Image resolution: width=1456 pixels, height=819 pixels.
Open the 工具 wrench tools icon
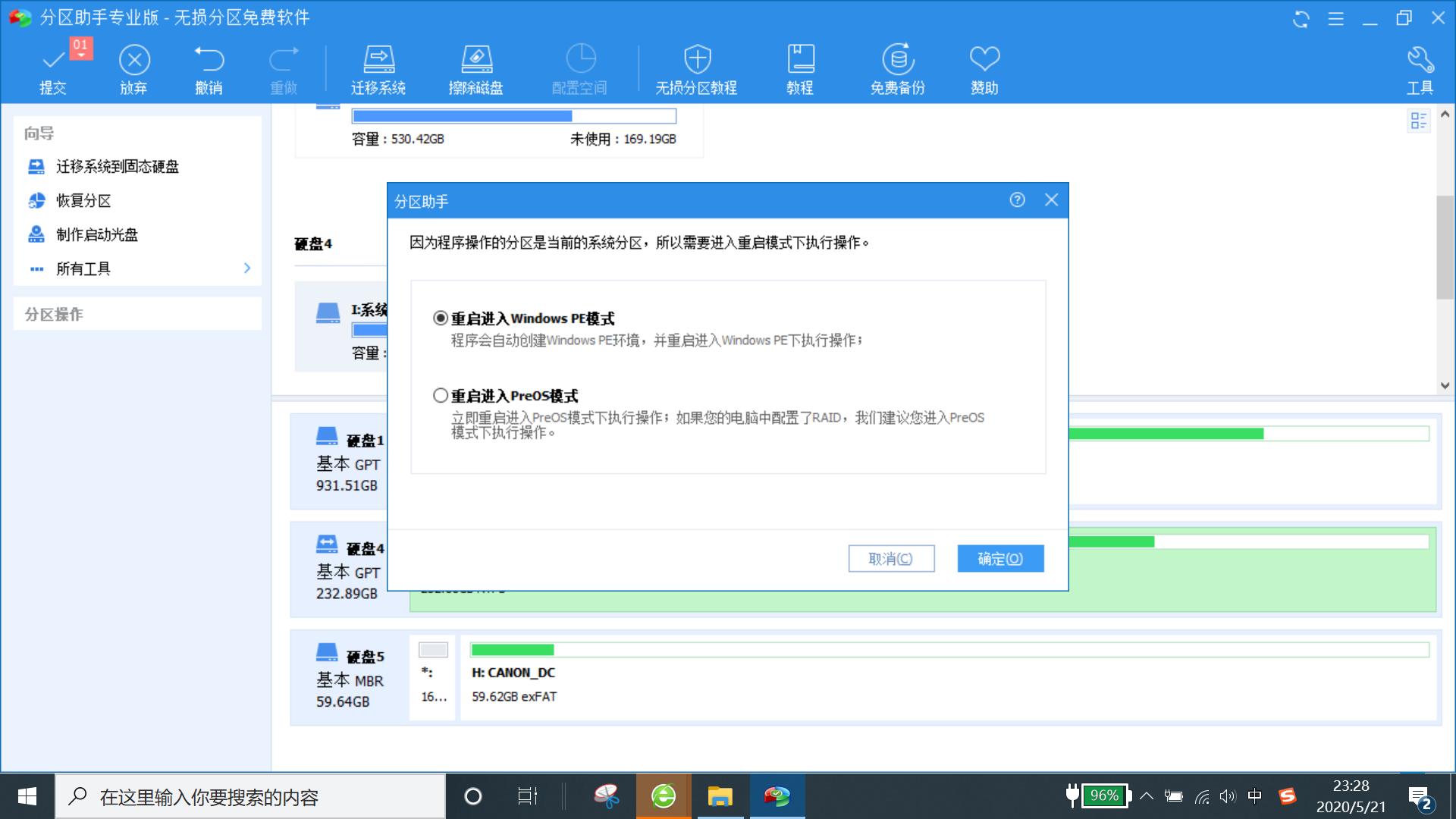coord(1420,67)
